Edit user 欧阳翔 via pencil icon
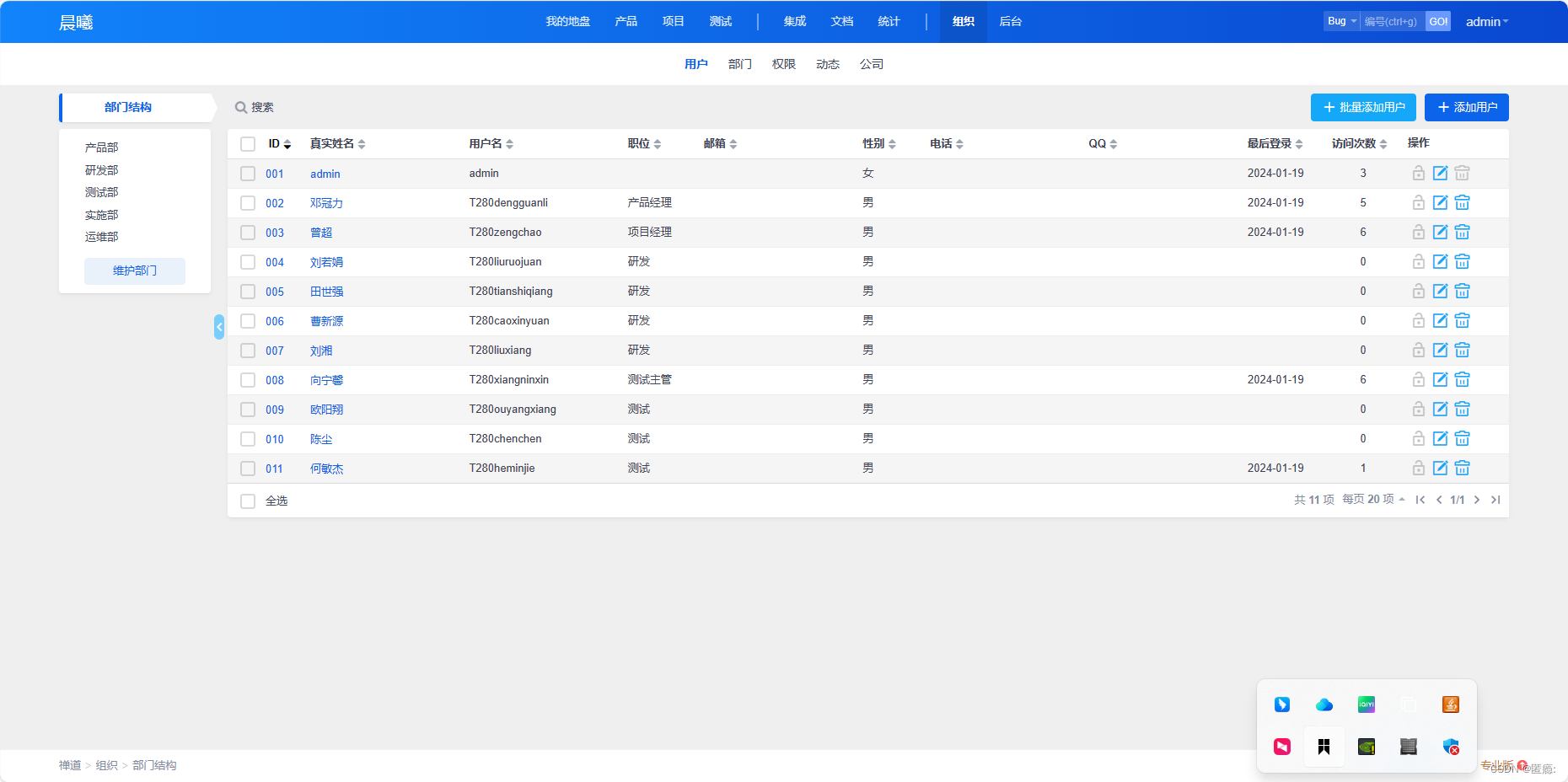 point(1441,409)
